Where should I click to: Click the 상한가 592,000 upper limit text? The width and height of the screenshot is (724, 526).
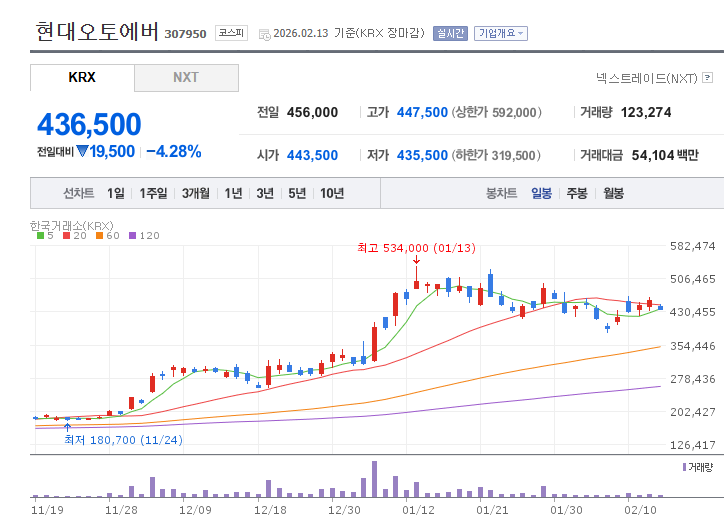496,112
